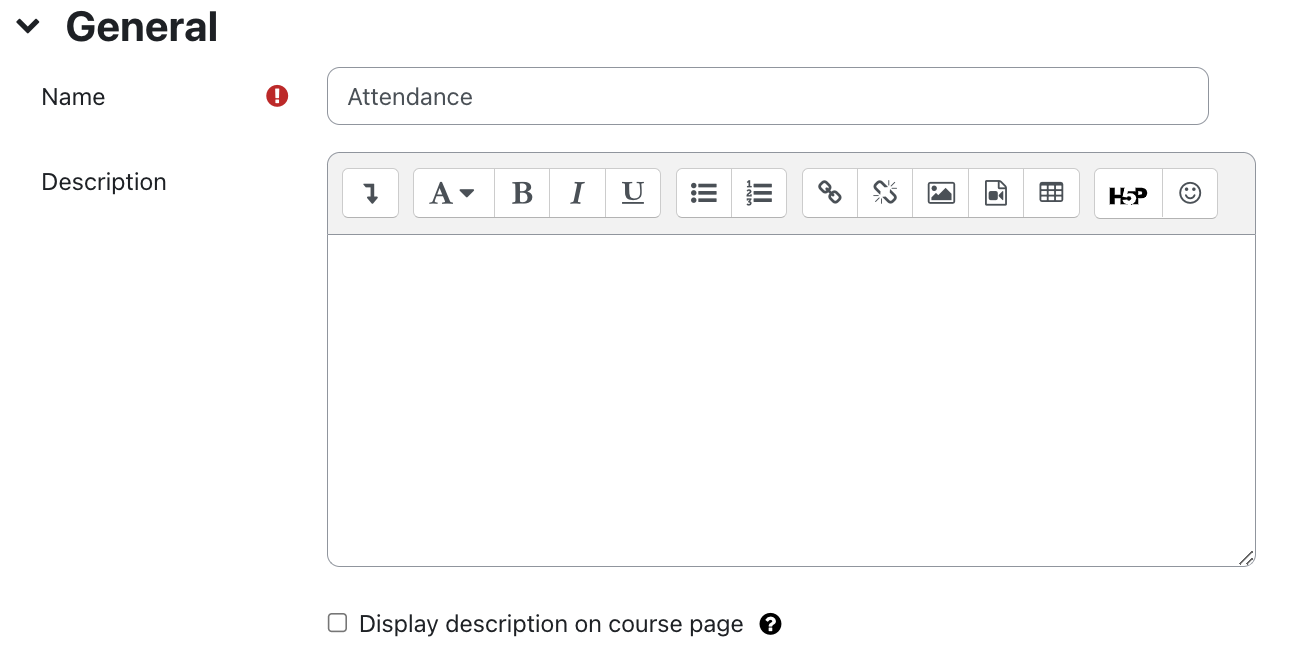Open the emoticon picker
1290x662 pixels.
(x=1189, y=193)
